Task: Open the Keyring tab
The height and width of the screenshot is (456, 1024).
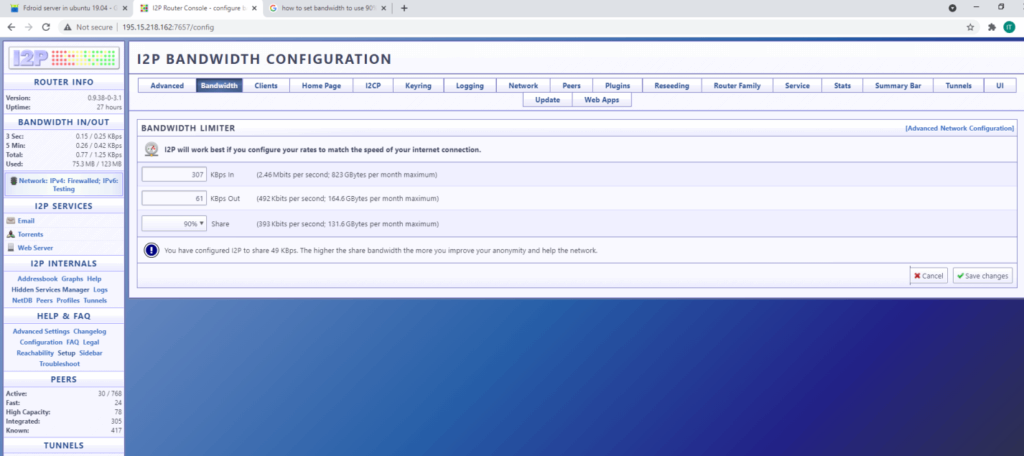Action: 418,86
